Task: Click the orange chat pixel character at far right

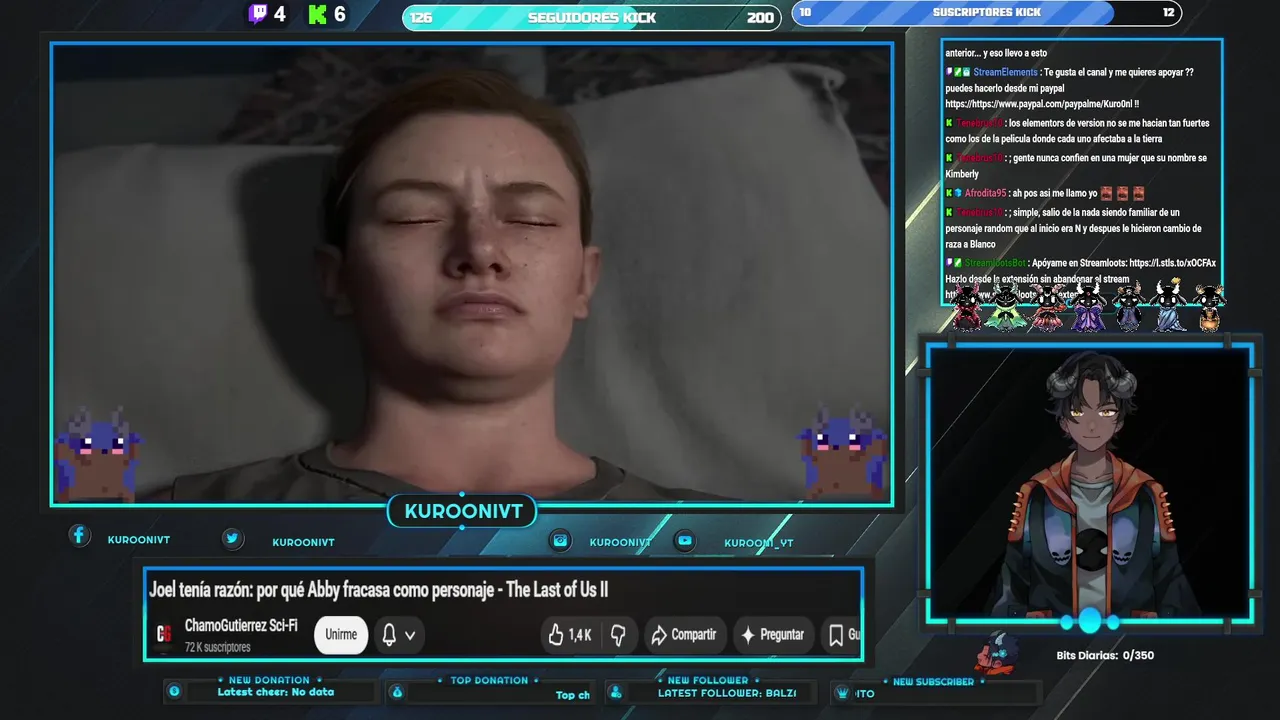Action: [1208, 307]
